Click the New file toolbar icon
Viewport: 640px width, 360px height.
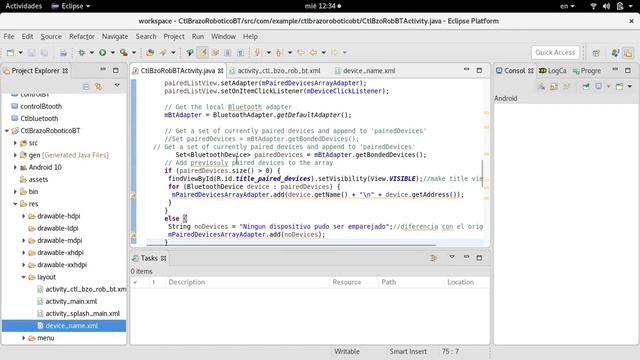click(x=11, y=53)
